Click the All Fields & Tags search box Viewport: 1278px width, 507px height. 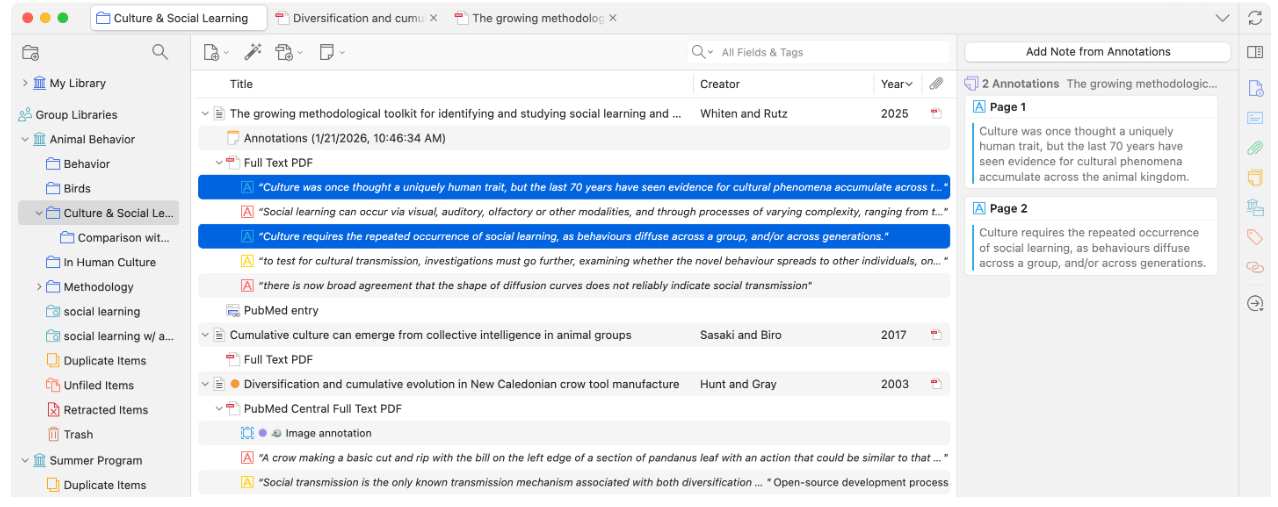pyautogui.click(x=830, y=52)
